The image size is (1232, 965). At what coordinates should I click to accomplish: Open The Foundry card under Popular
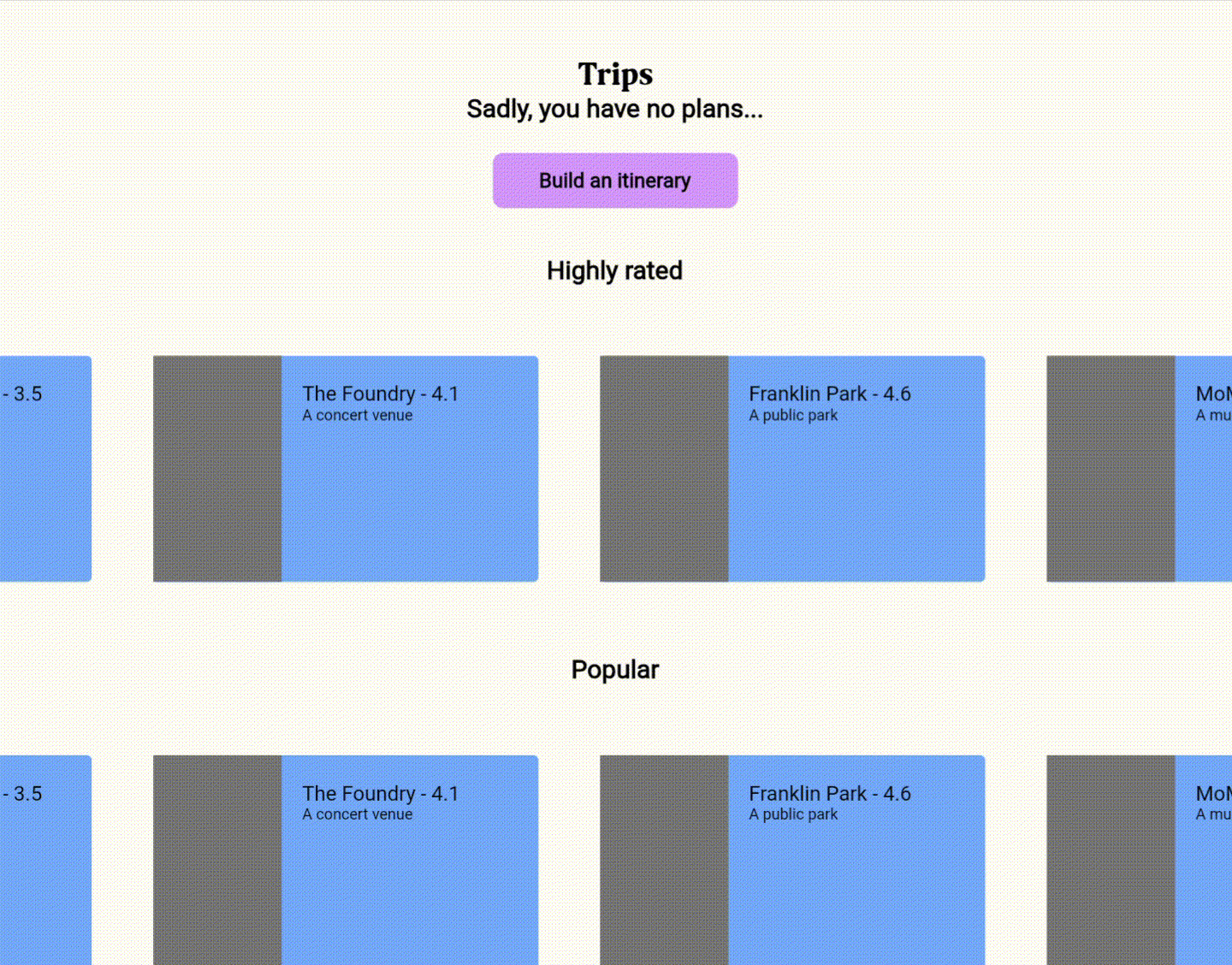click(x=346, y=860)
